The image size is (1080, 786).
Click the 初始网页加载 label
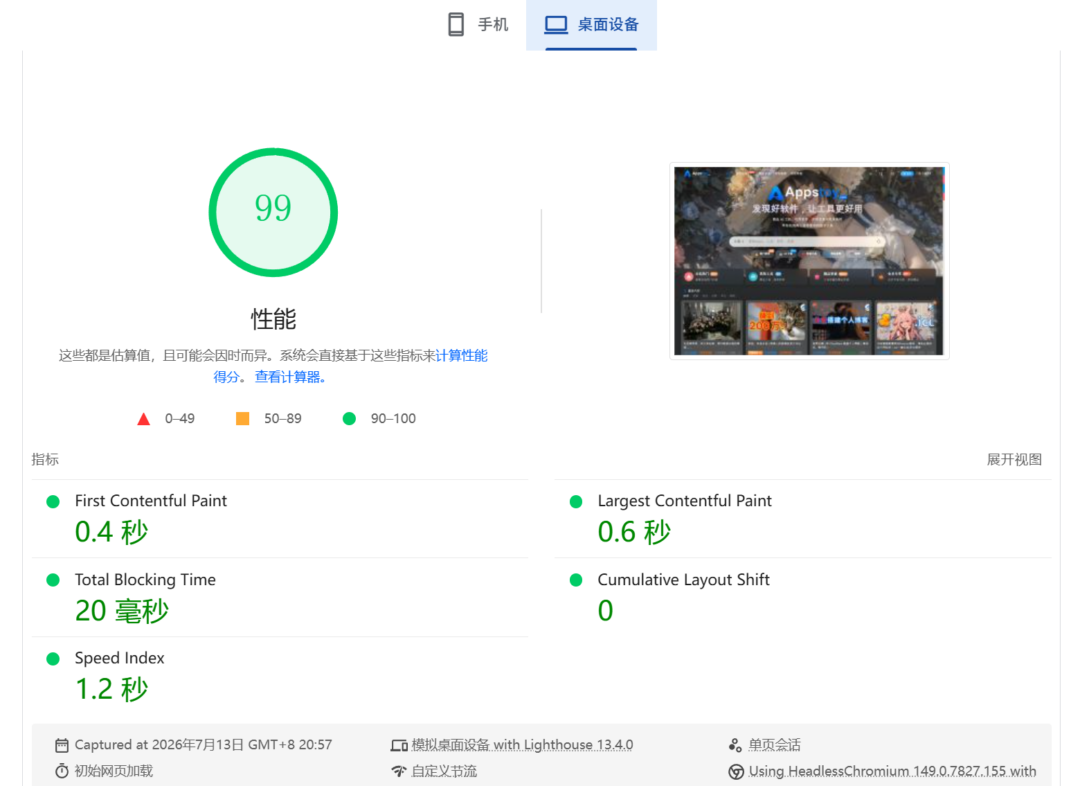pos(114,771)
